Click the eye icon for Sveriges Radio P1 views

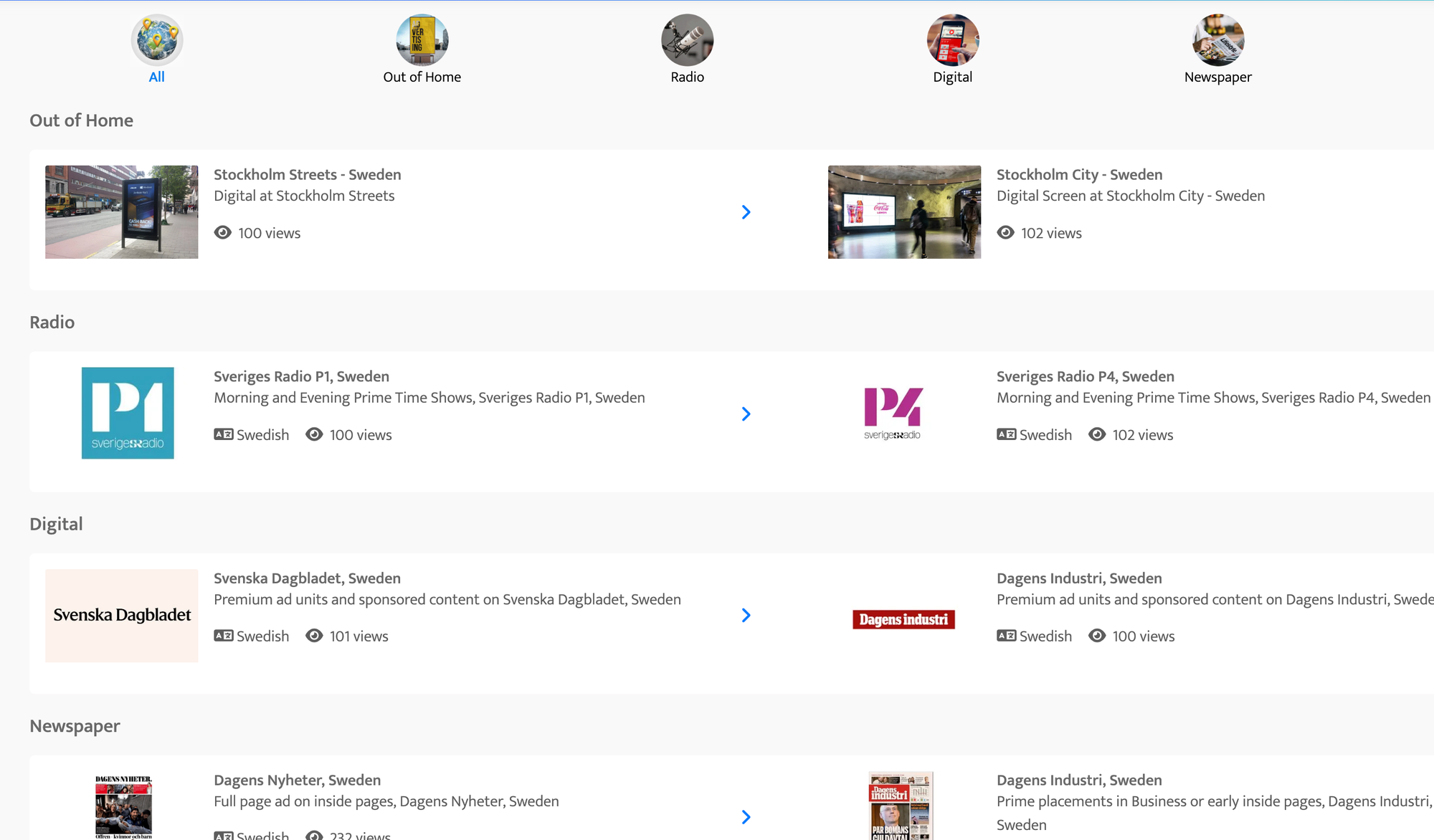[x=314, y=434]
